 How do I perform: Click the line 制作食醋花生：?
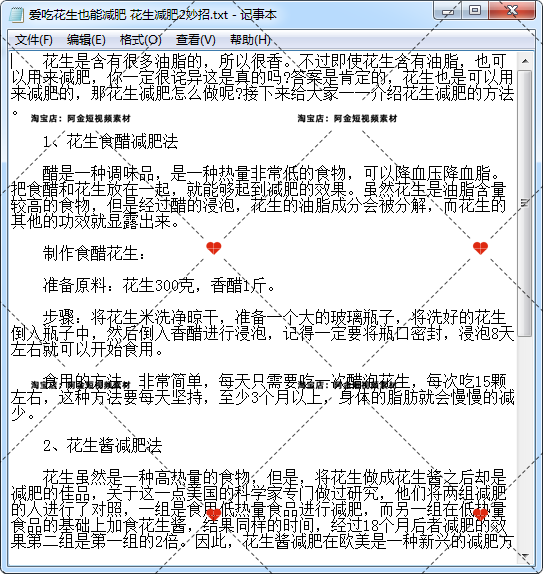(94, 254)
